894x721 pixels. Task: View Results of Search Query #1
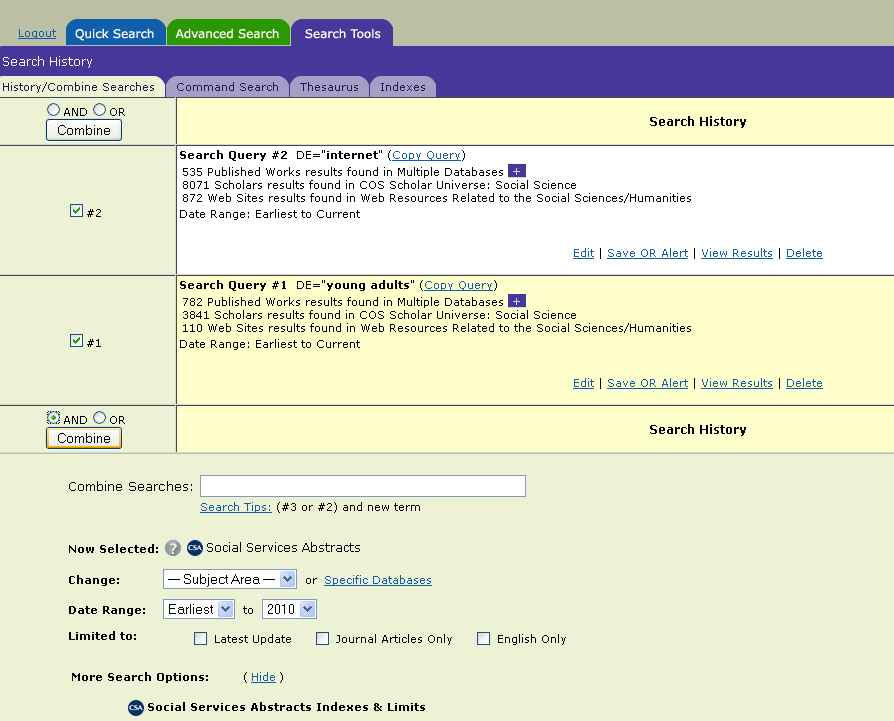737,383
